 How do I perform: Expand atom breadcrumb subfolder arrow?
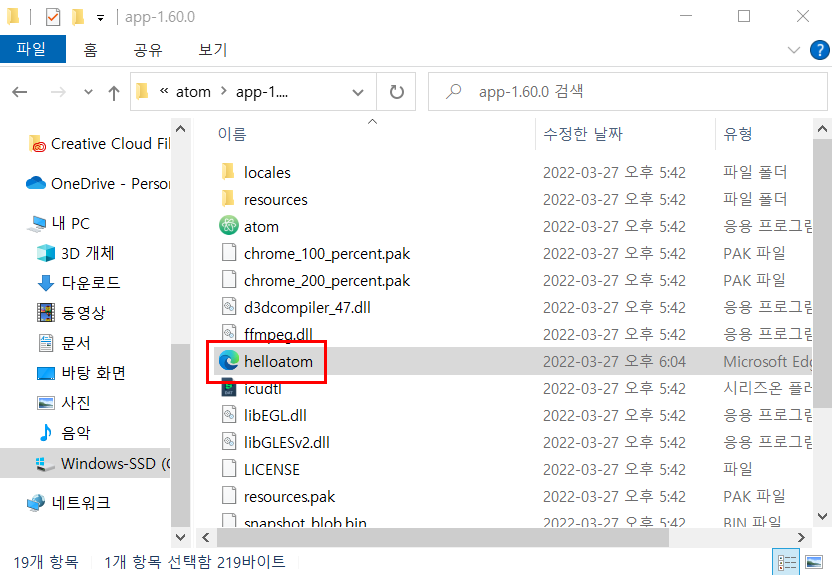tap(224, 91)
